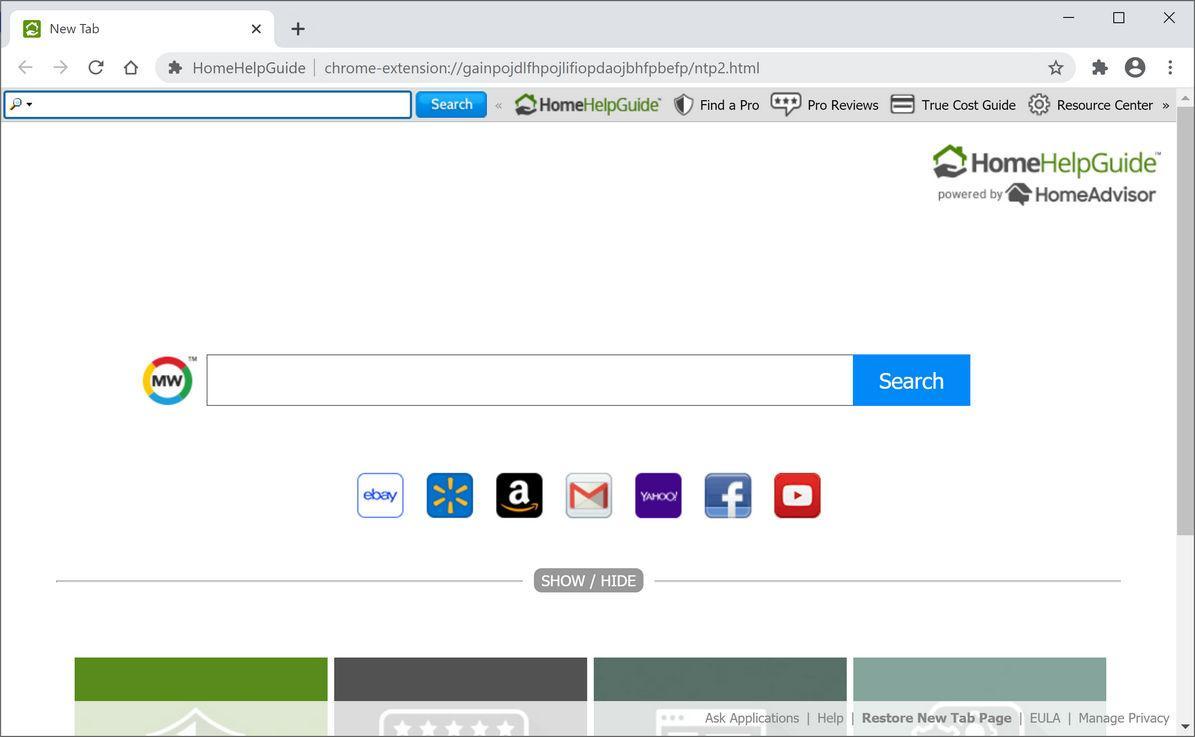Open the eBay shortcut icon
This screenshot has height=737, width=1195.
tap(380, 495)
